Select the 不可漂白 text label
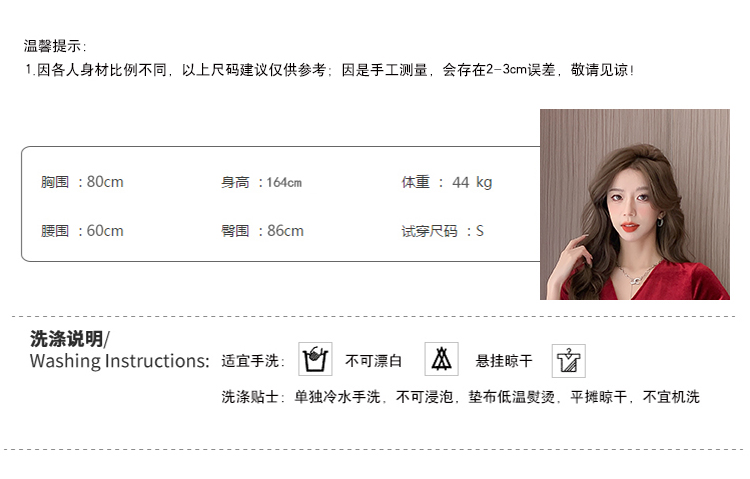750x479 pixels. pos(374,361)
